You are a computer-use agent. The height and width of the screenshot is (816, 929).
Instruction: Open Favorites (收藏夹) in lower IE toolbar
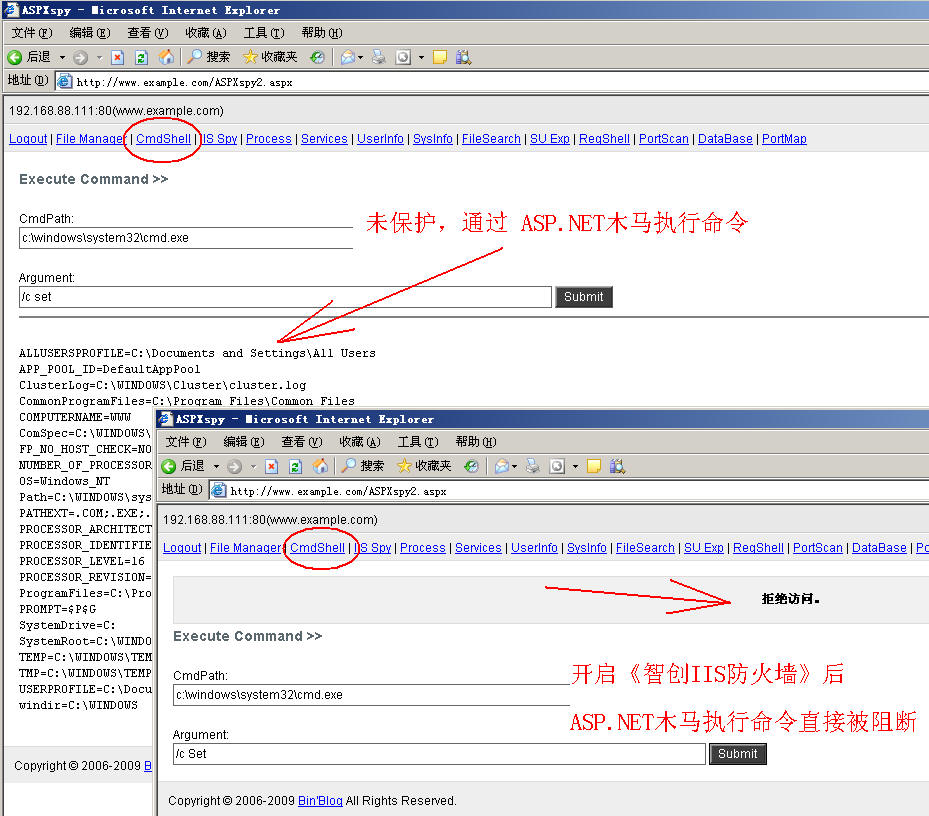424,466
